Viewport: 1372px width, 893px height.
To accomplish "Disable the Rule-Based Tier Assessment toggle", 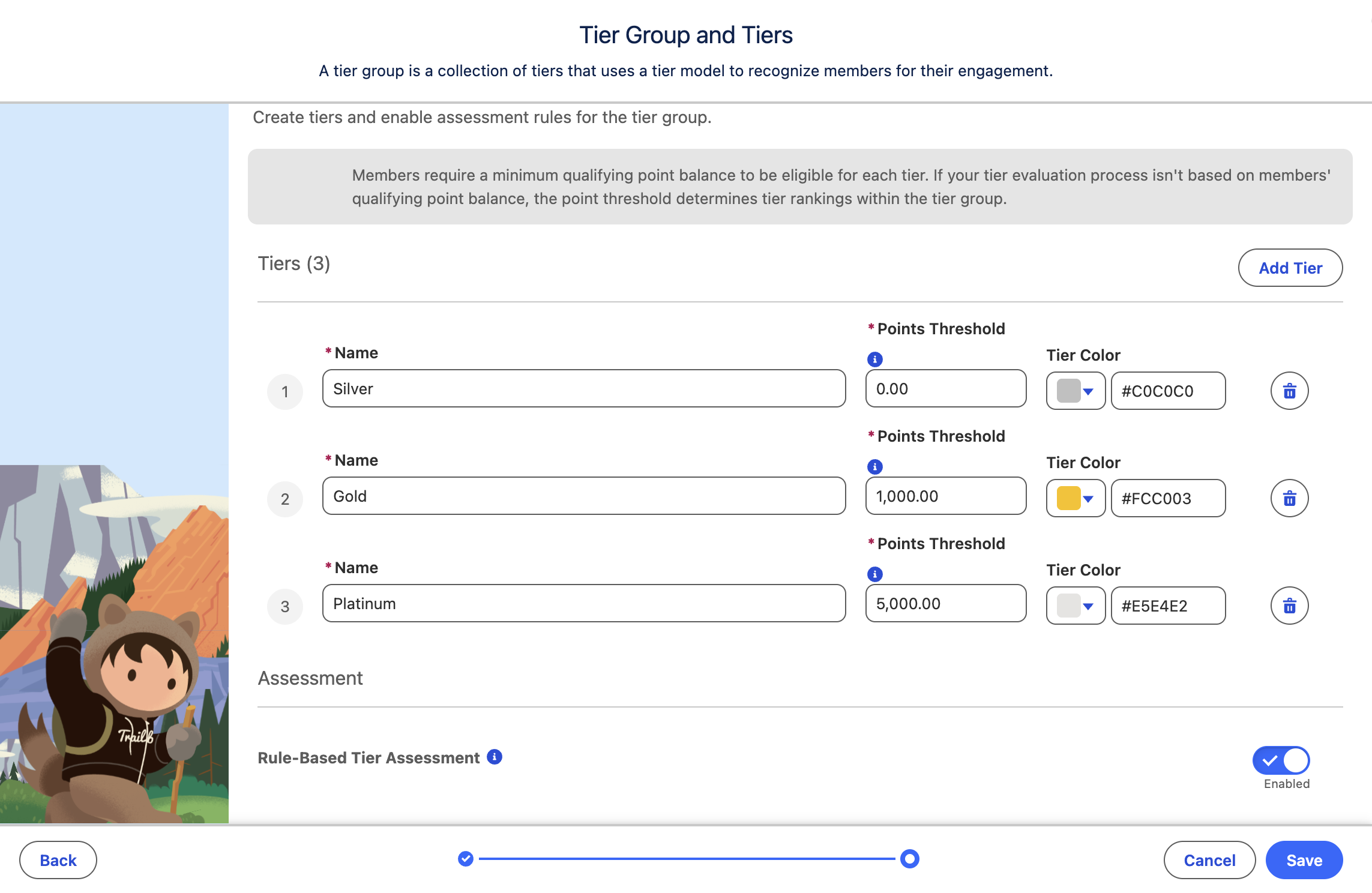I will 1281,761.
